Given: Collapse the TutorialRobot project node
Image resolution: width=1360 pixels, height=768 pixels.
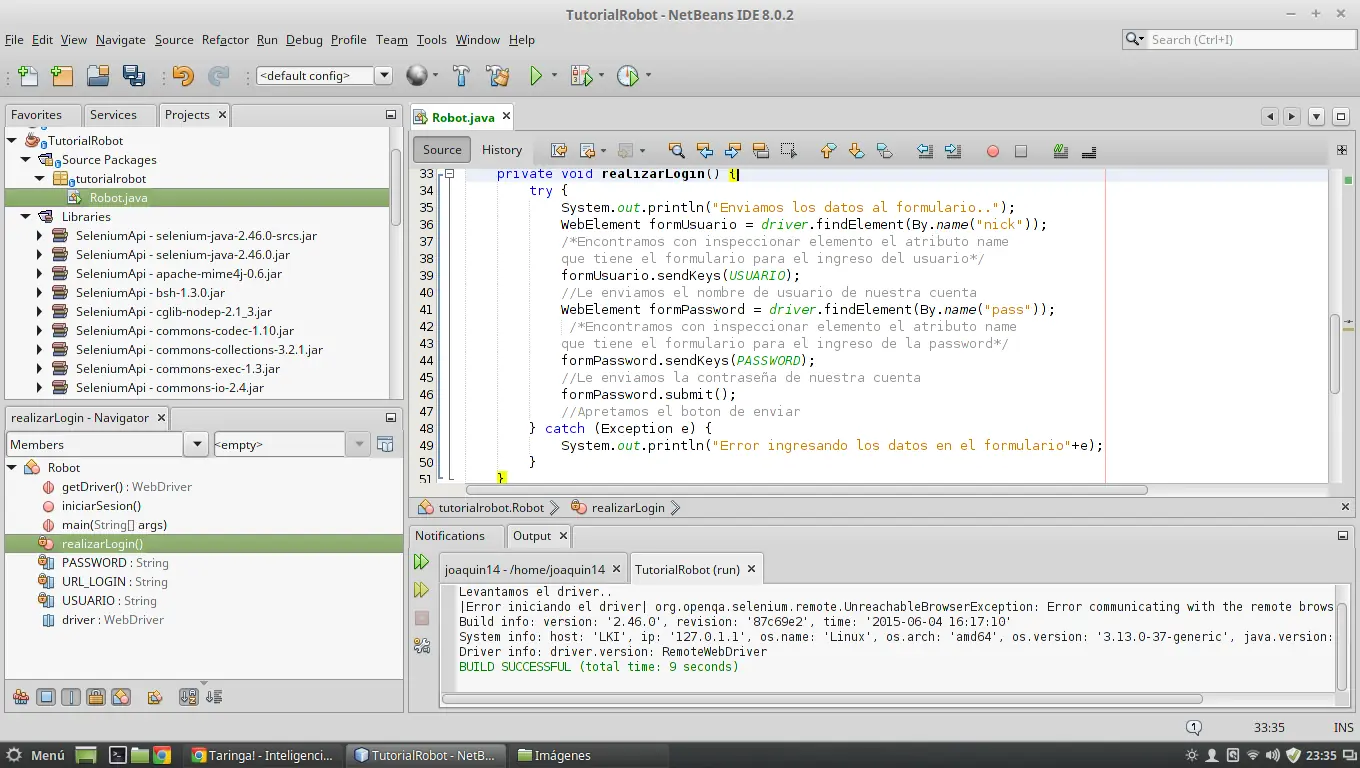Looking at the screenshot, I should tap(13, 141).
